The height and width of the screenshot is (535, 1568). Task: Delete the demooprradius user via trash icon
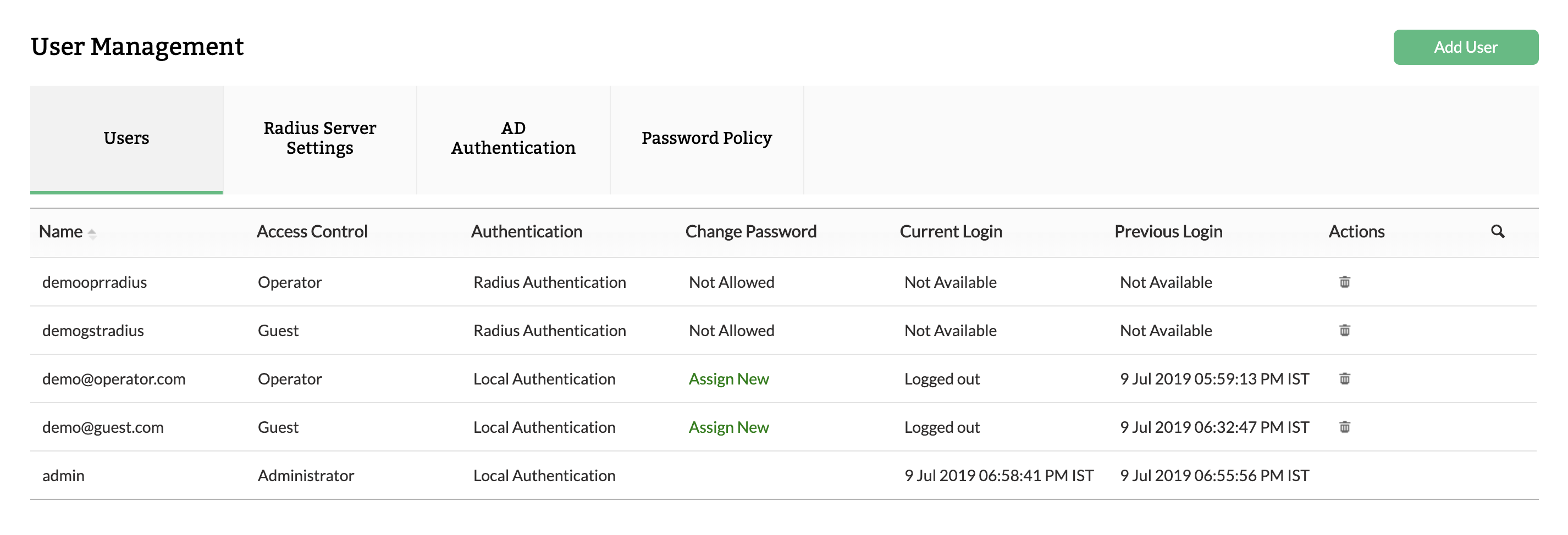[x=1345, y=282]
